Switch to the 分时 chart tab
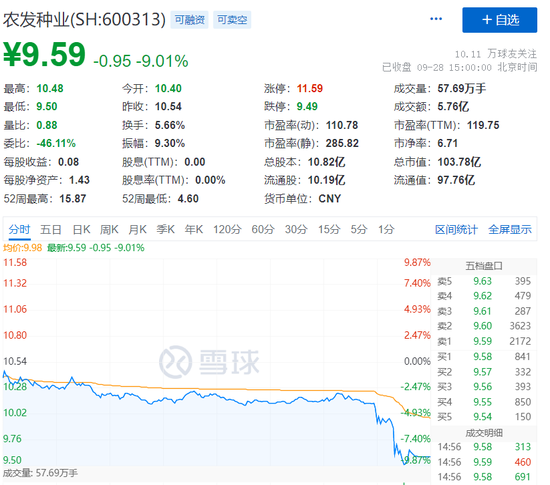 (19, 230)
